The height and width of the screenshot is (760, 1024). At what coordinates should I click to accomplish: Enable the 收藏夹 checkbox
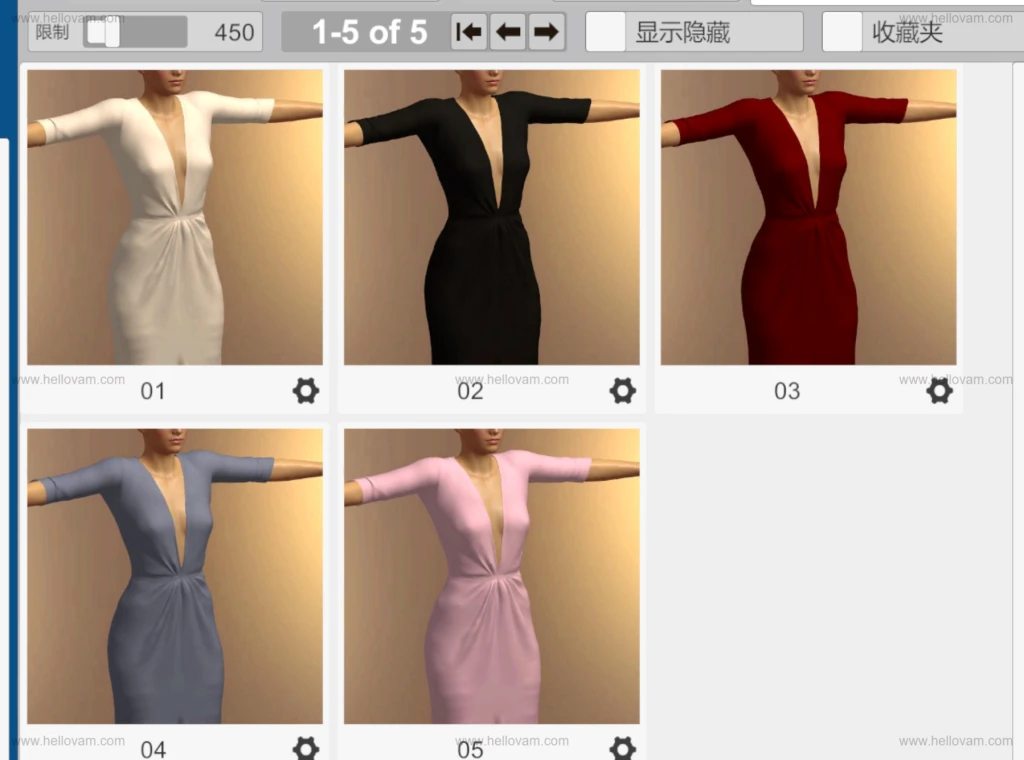(840, 31)
